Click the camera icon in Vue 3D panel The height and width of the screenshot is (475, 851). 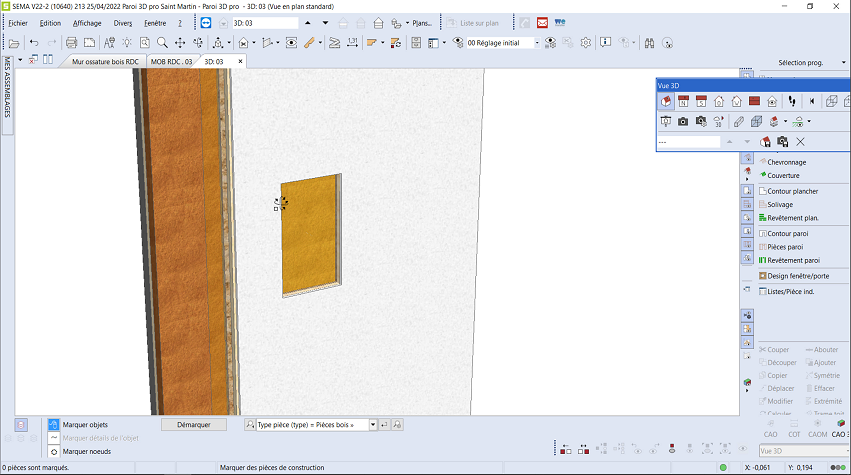coord(683,121)
